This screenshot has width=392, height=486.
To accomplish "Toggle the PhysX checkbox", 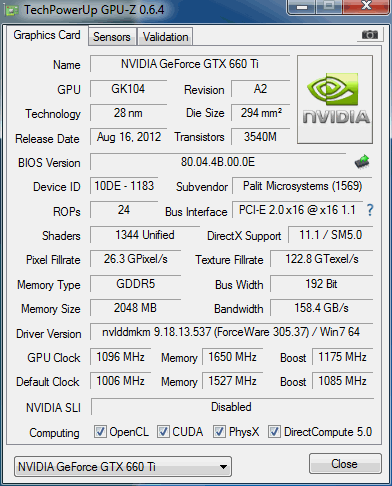I will pyautogui.click(x=219, y=431).
